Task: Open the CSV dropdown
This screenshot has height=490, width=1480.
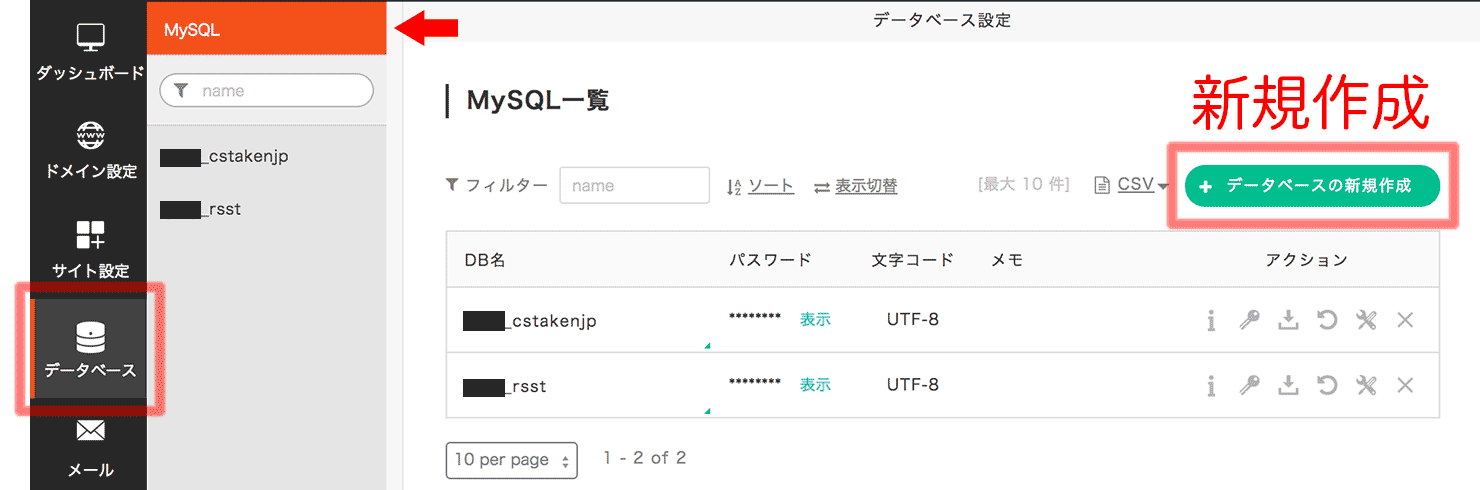Action: 1142,184
